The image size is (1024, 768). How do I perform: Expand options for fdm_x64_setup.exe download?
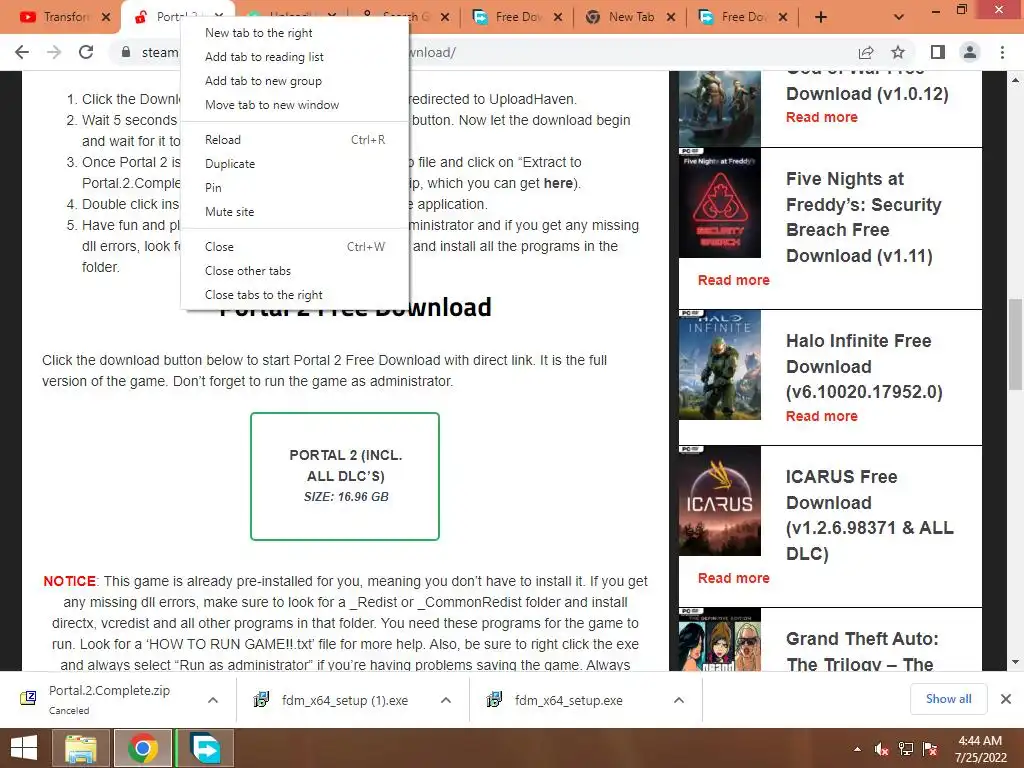coord(679,700)
